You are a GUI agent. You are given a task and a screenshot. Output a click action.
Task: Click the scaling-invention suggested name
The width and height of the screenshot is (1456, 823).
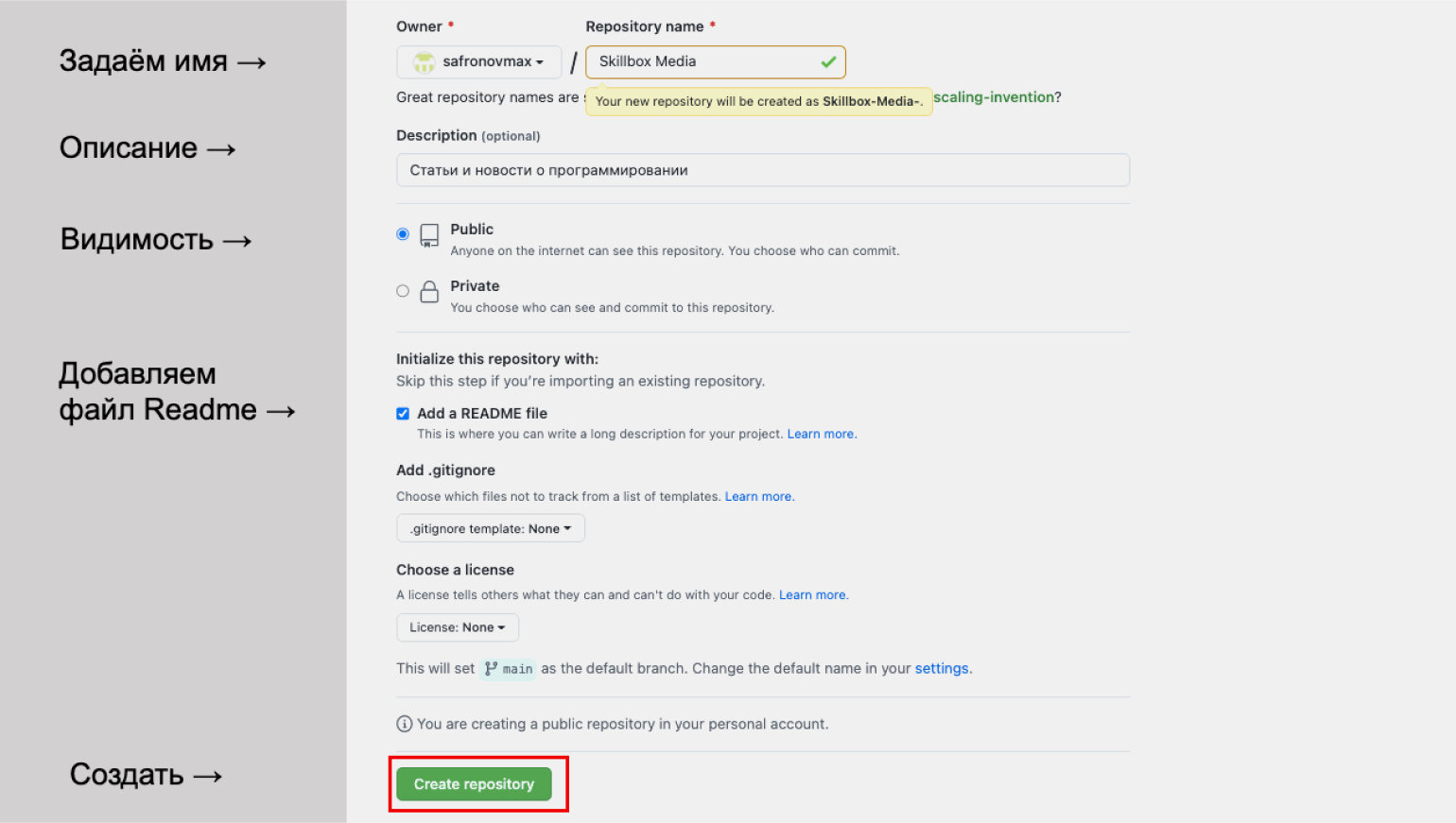pyautogui.click(x=994, y=97)
